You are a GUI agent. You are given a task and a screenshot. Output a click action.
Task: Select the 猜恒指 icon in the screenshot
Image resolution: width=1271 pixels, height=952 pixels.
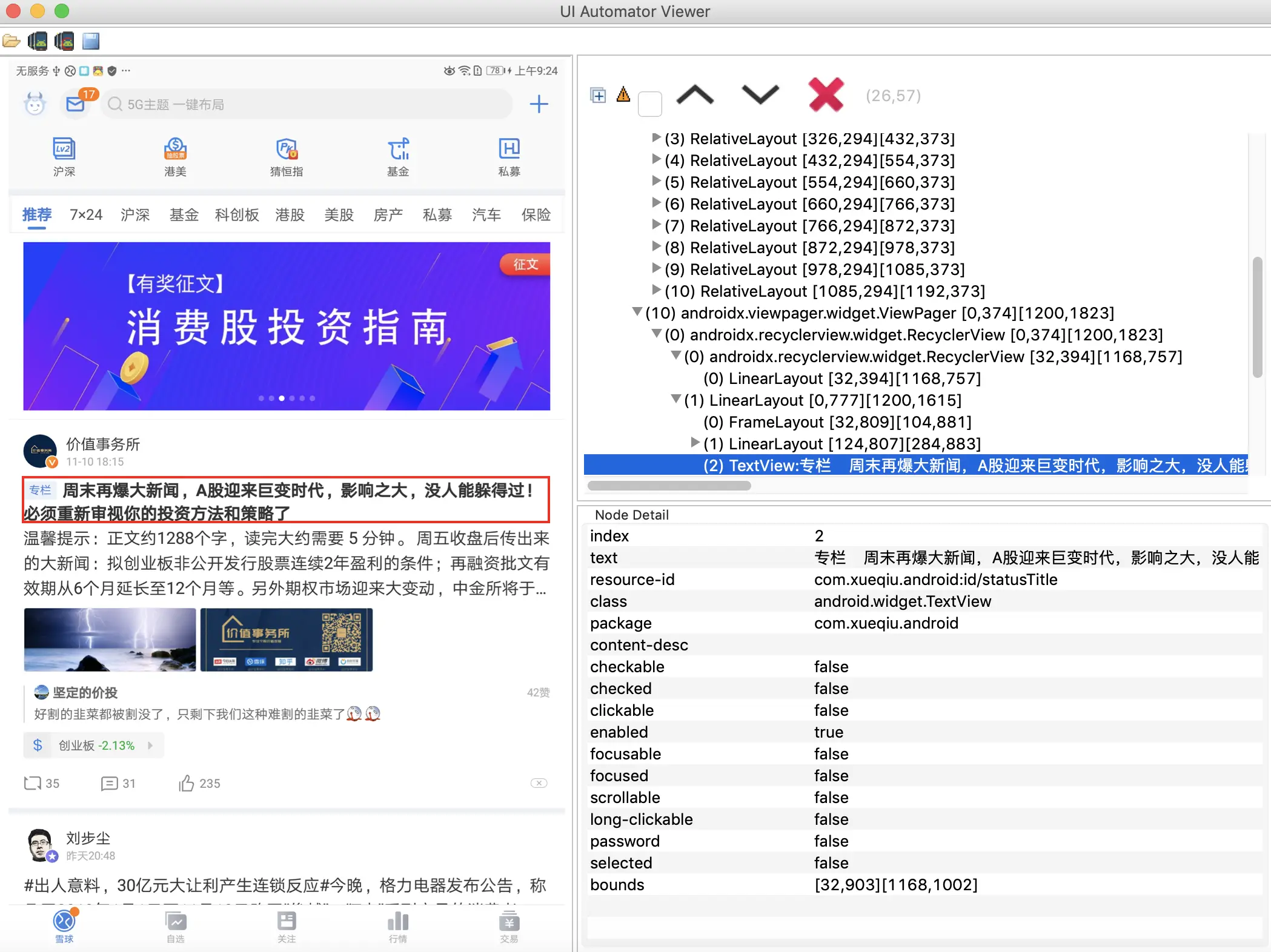click(x=286, y=156)
